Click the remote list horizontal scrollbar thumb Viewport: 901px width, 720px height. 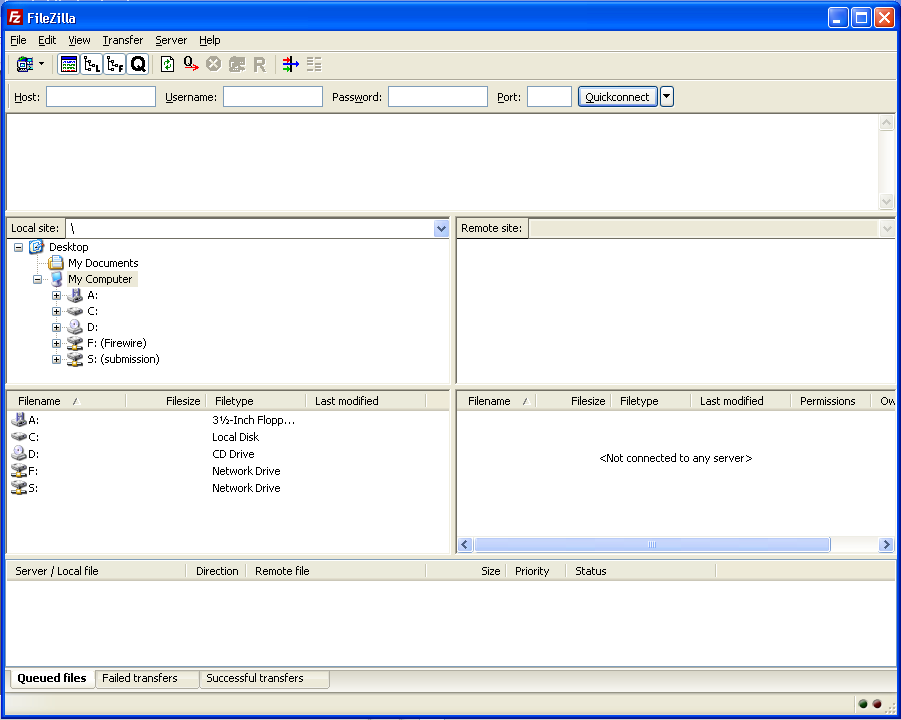tap(652, 544)
